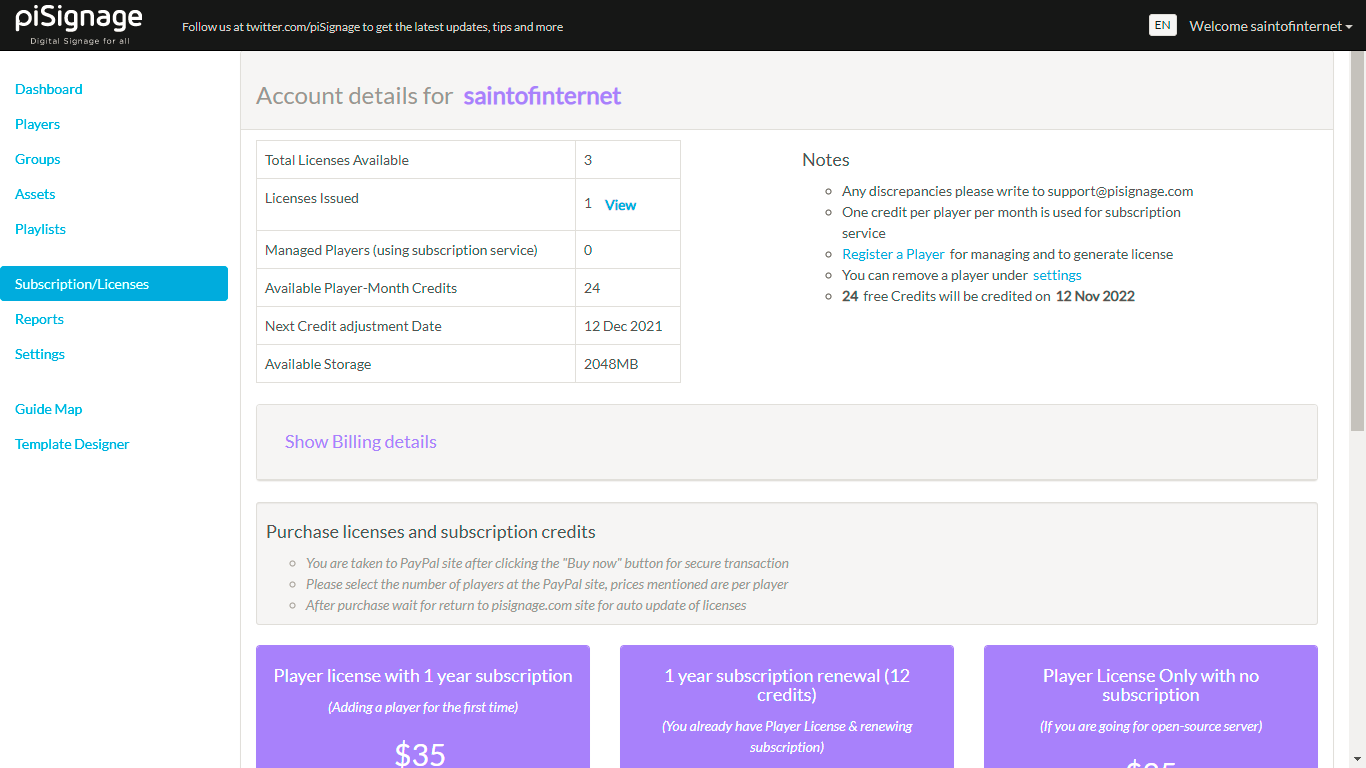This screenshot has height=768, width=1366.
Task: Switch language with the EN button
Action: [1162, 25]
